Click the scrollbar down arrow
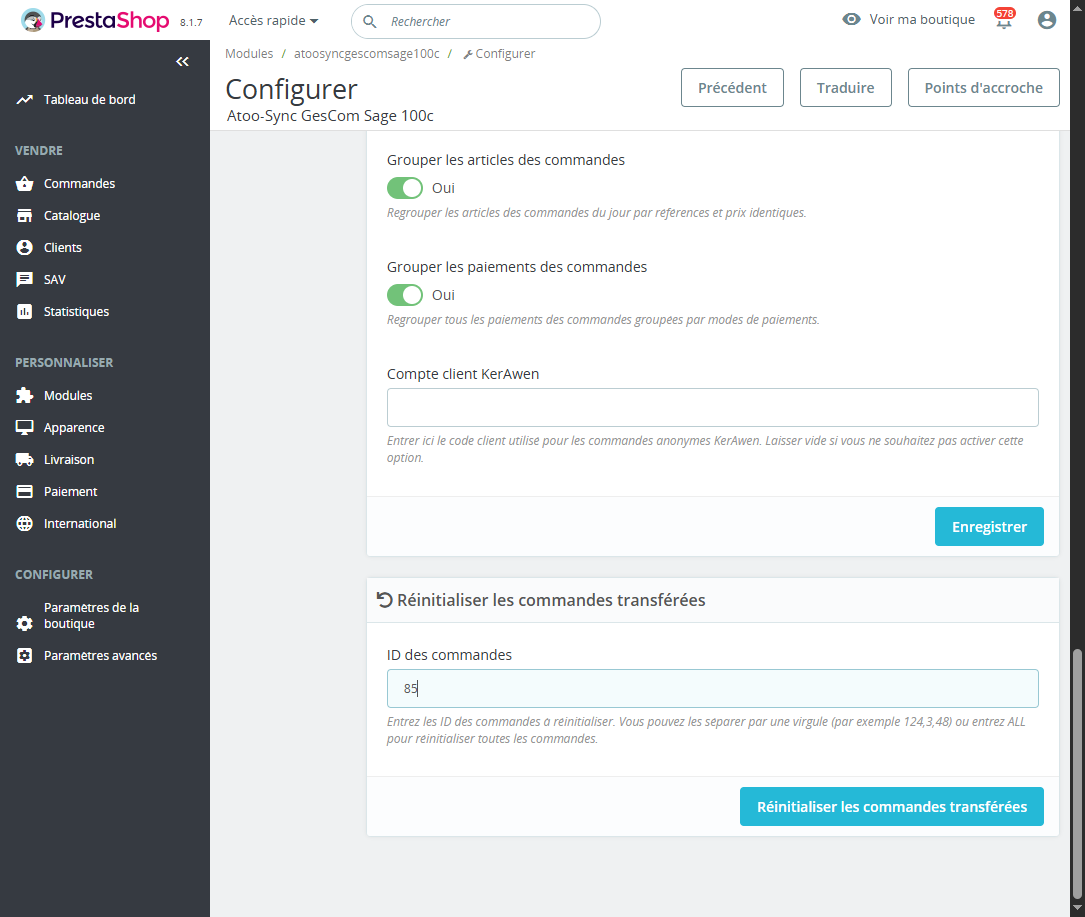This screenshot has height=917, width=1085. tap(1077, 909)
